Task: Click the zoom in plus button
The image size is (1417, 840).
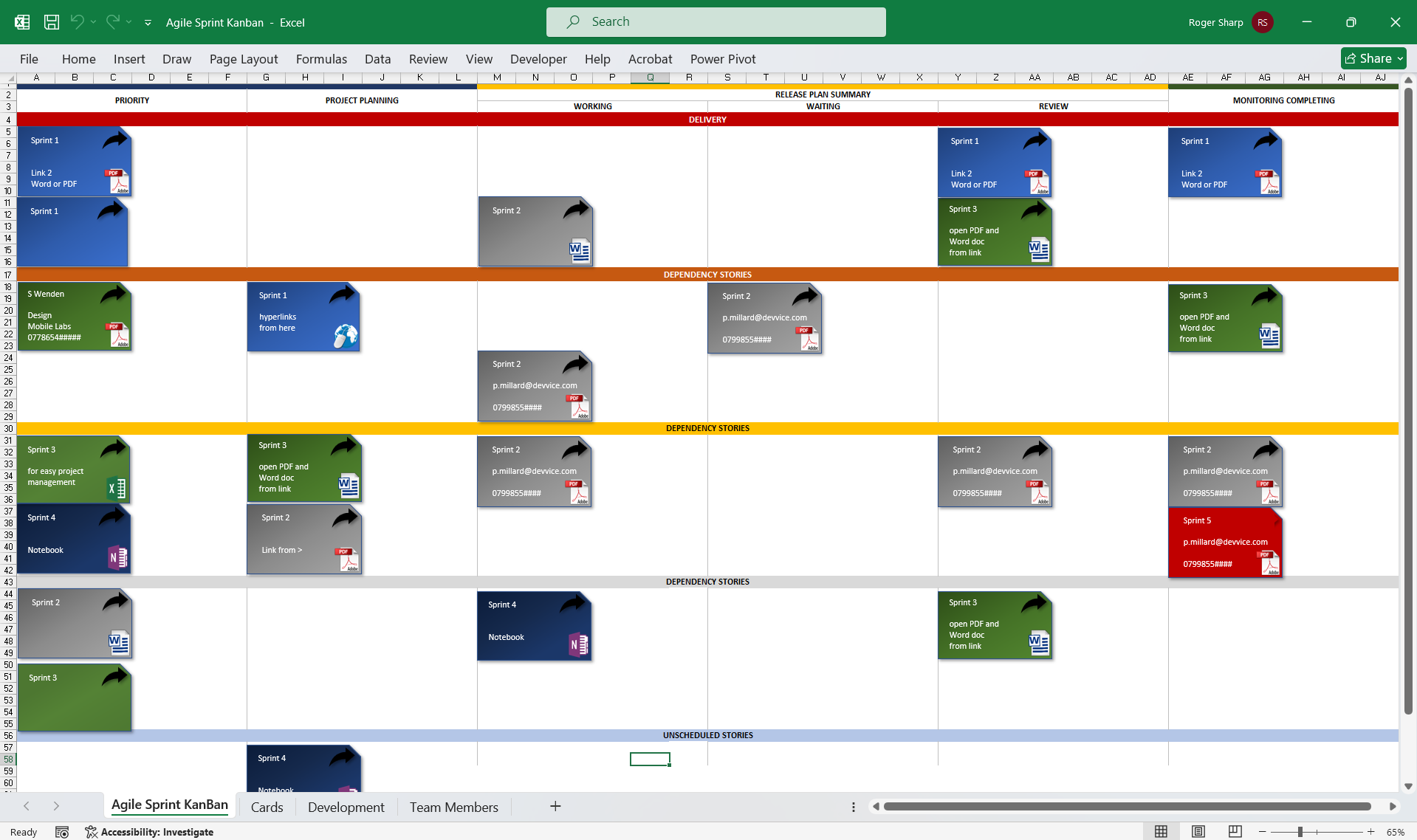Action: point(1370,832)
